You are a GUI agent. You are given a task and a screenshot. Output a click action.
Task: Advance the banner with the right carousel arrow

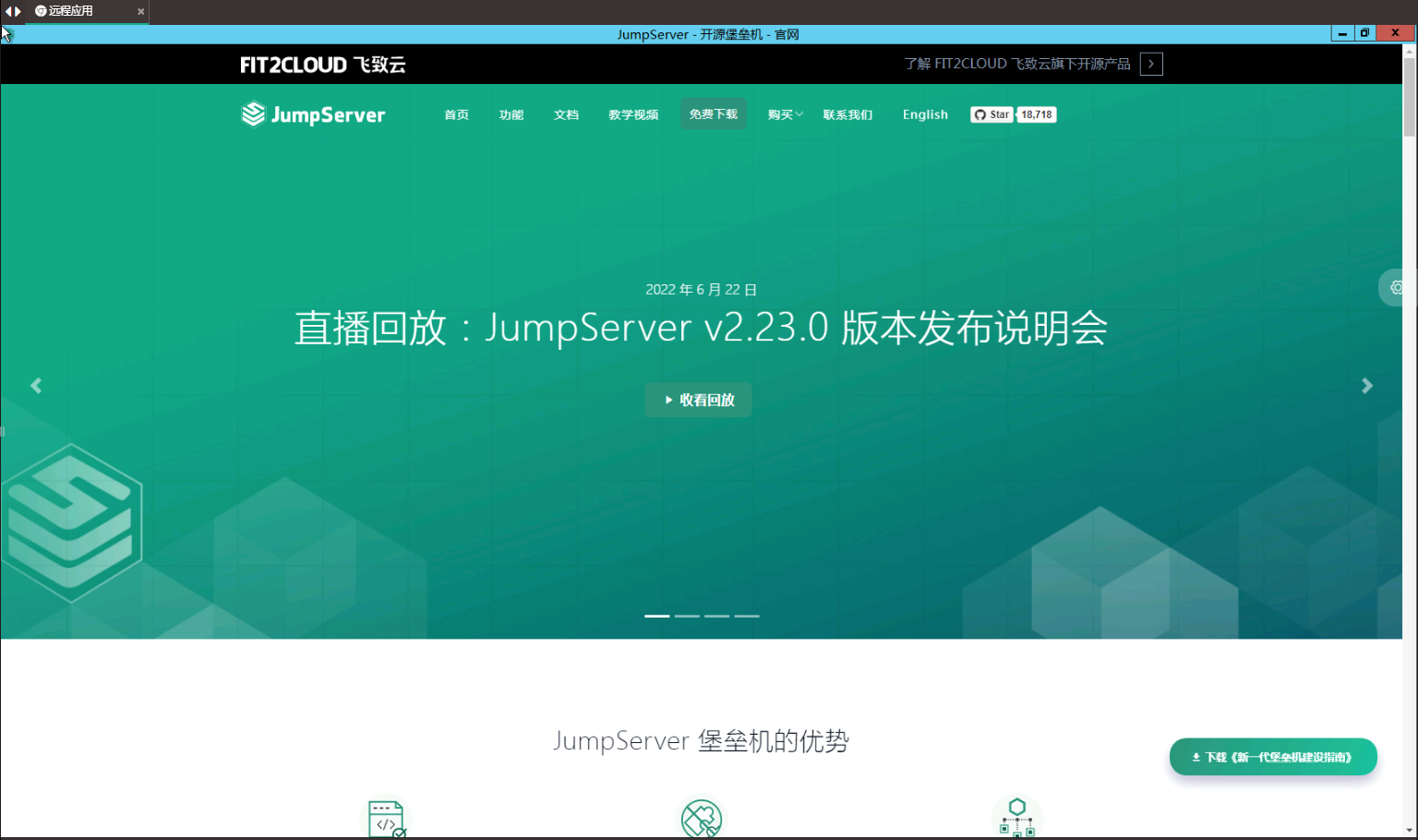click(x=1366, y=386)
